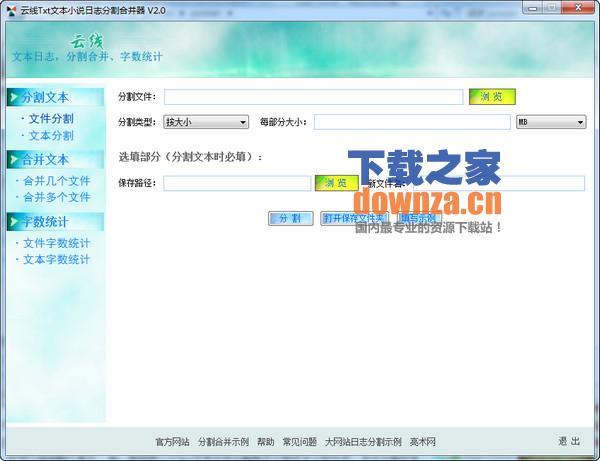Open the 分割合并示例 link
The image size is (600, 461).
coord(223,442)
